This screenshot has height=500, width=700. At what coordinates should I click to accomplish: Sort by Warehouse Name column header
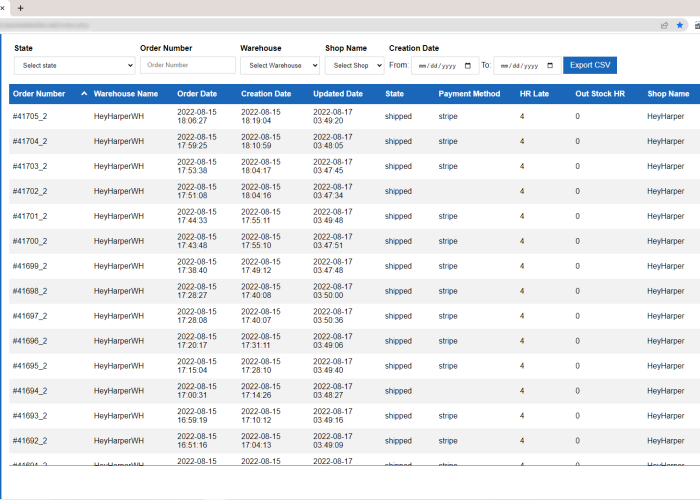tap(126, 94)
